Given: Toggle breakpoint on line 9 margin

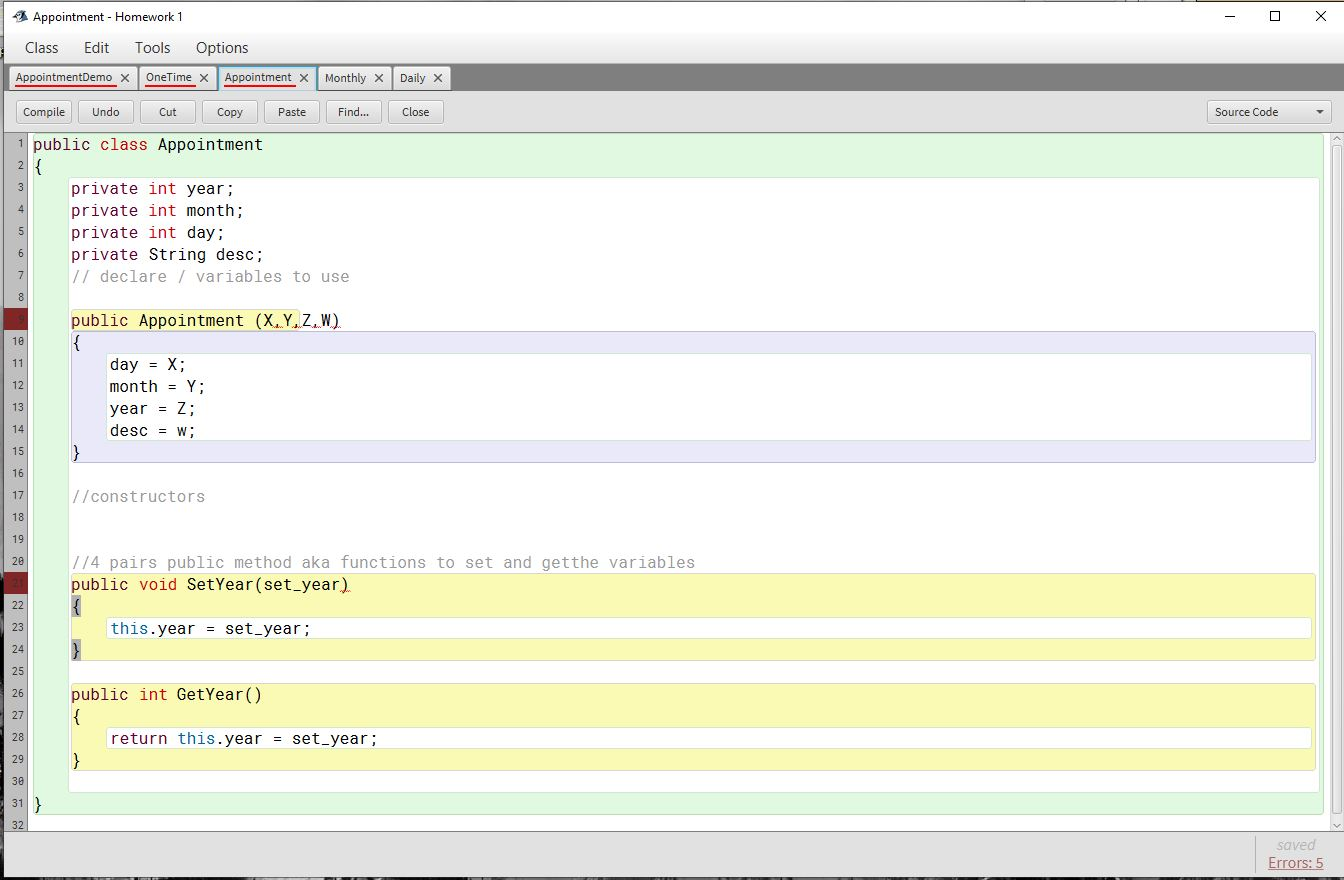Looking at the screenshot, I should click(16, 320).
